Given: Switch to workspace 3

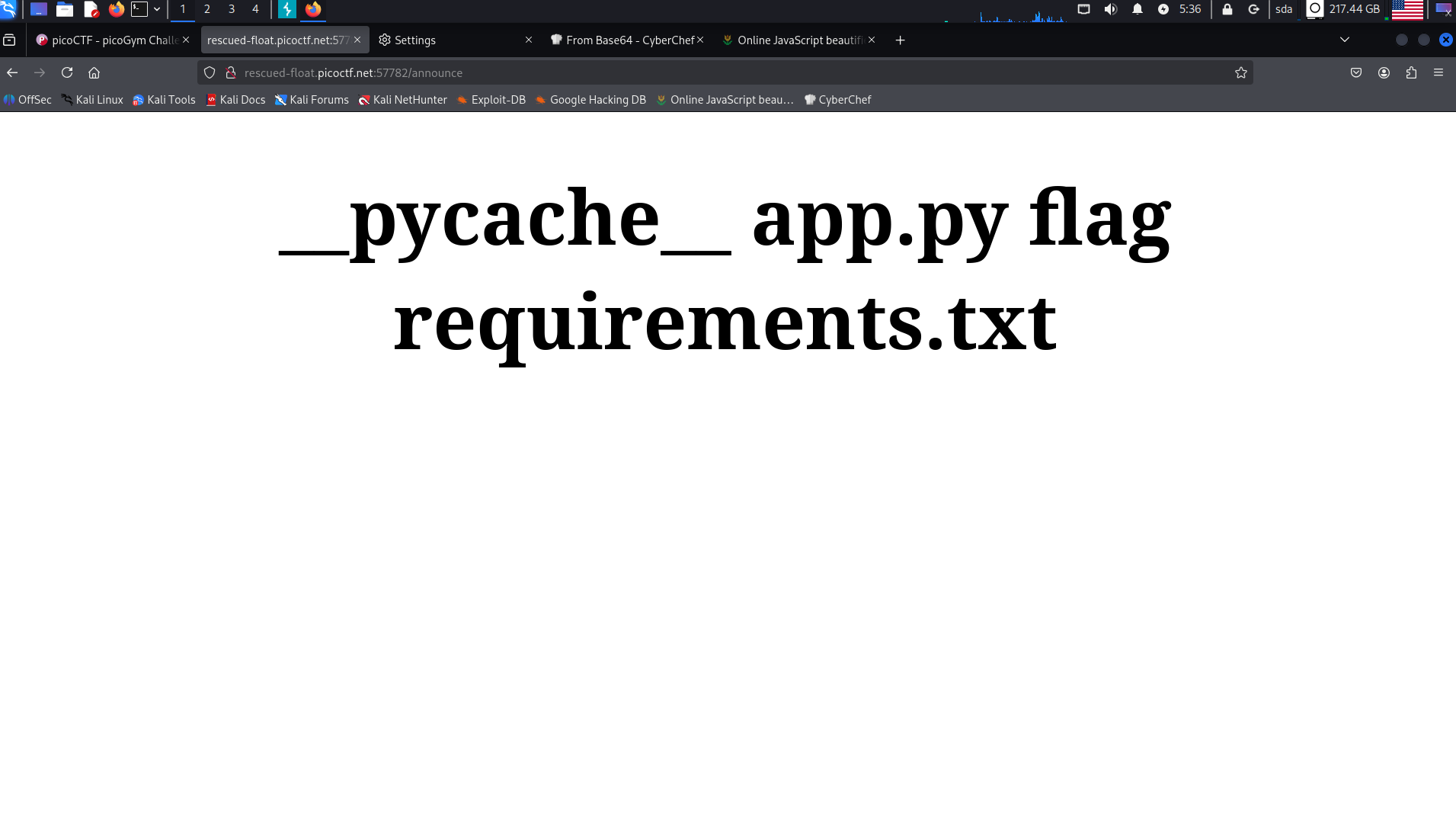Looking at the screenshot, I should click(x=232, y=9).
